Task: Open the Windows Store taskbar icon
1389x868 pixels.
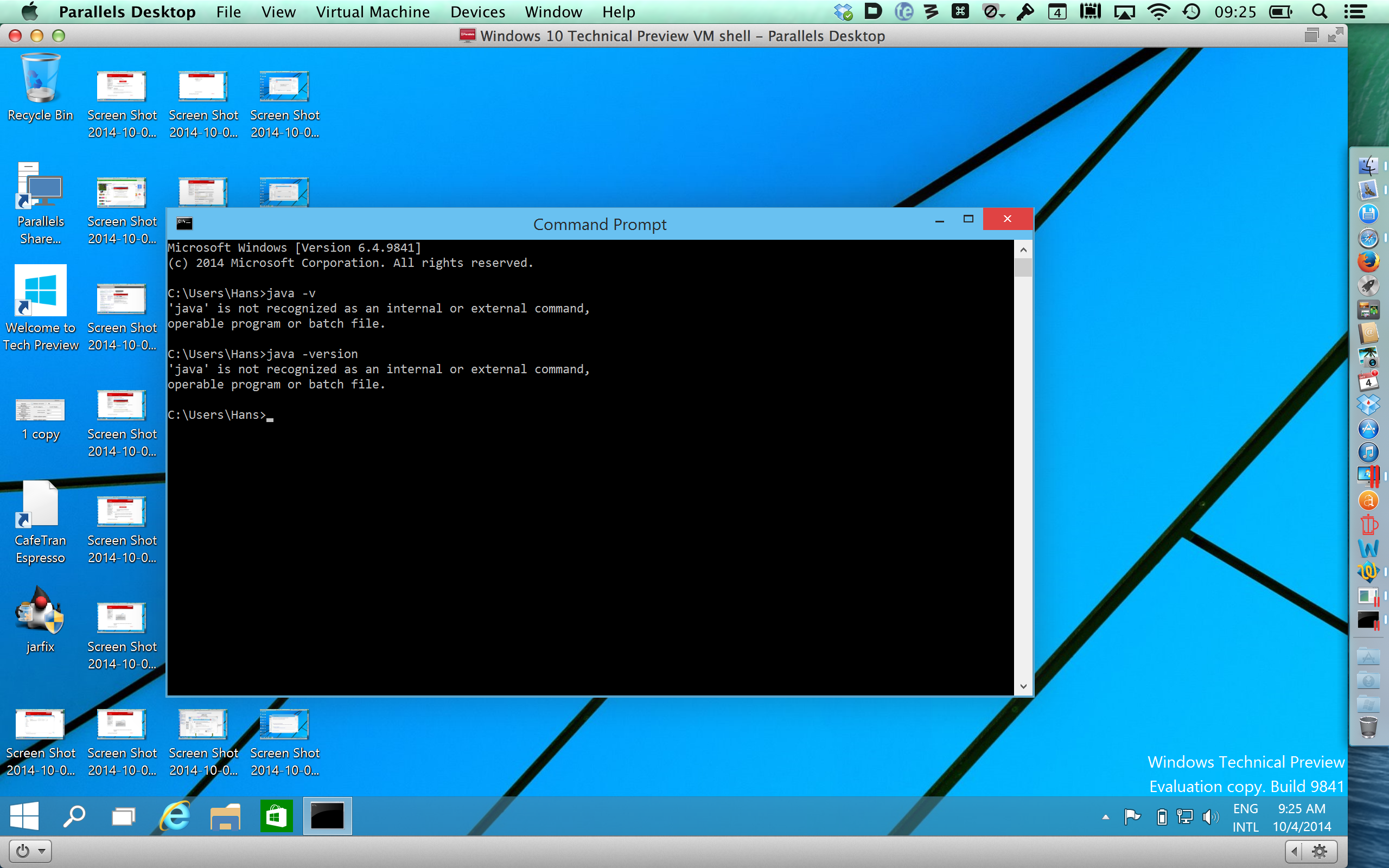Action: point(276,816)
